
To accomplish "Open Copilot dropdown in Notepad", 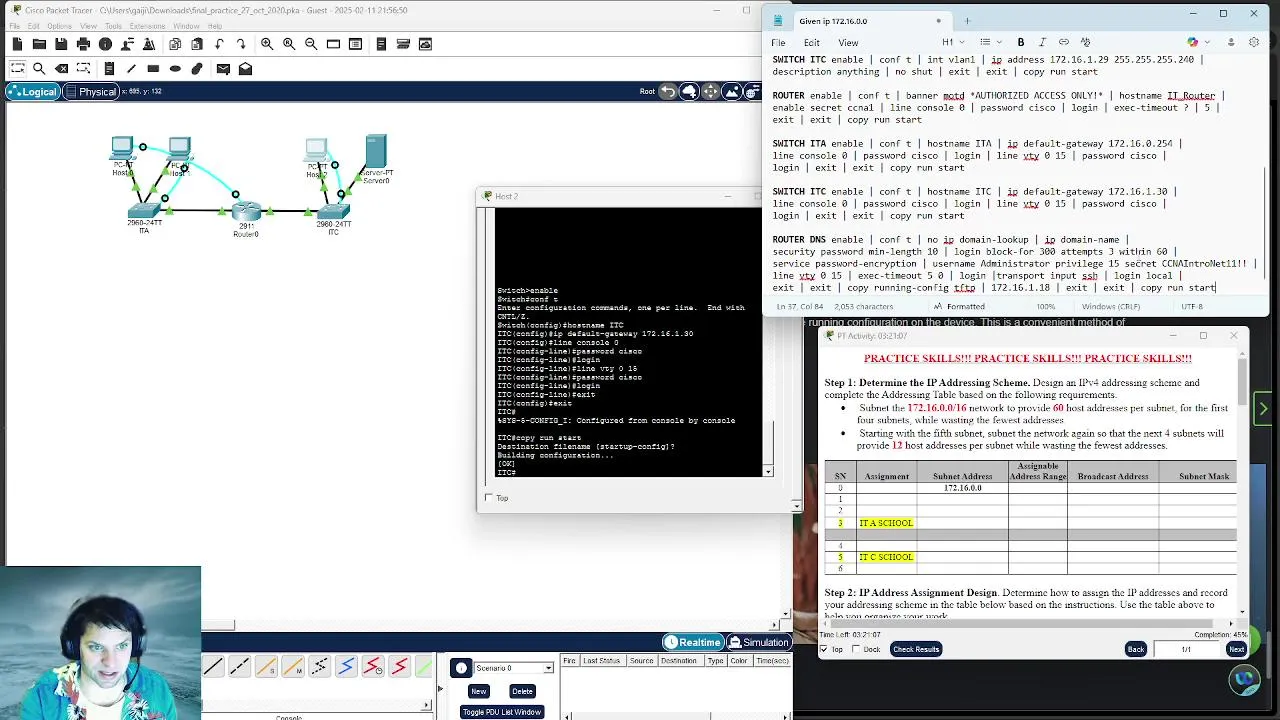I will (x=1198, y=42).
